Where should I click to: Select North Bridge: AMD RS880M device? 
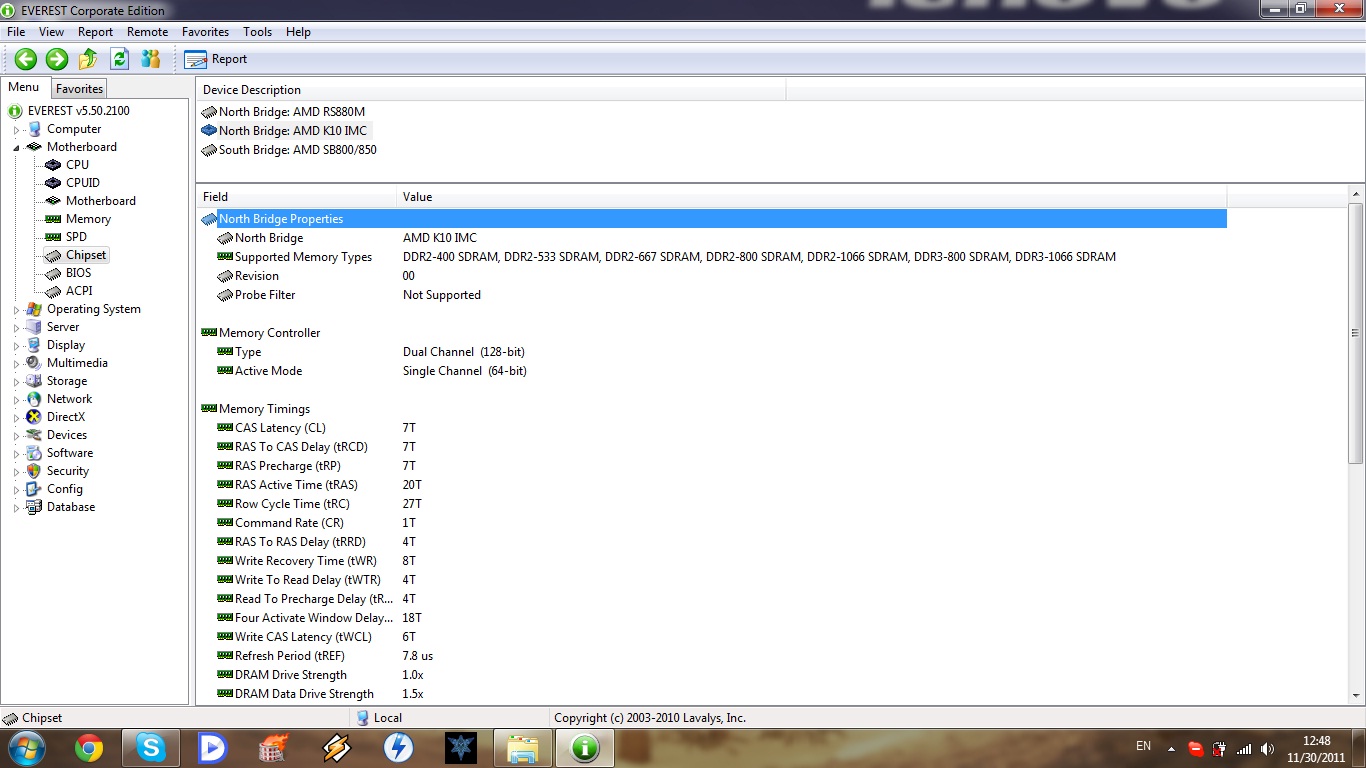[291, 112]
